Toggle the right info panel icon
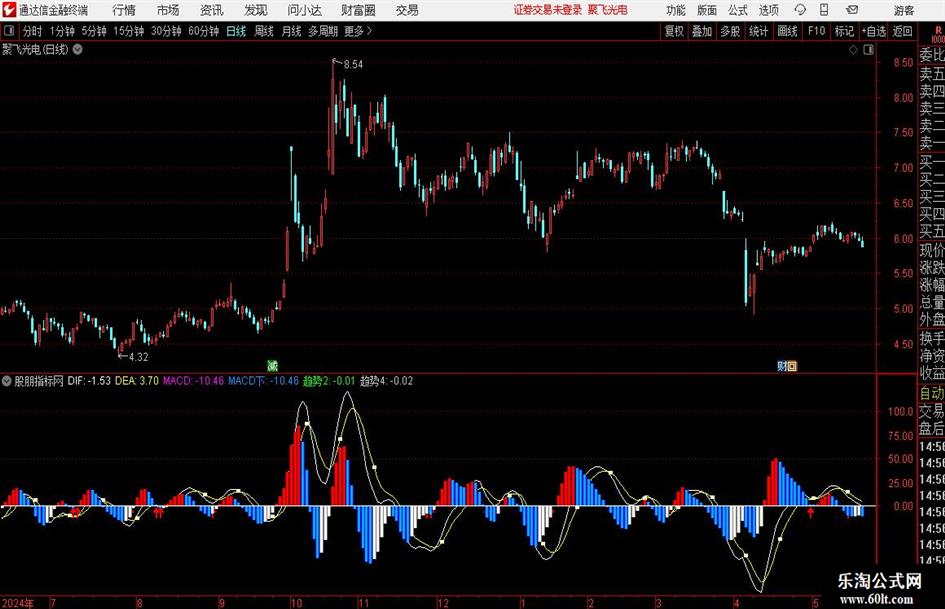Image resolution: width=945 pixels, height=609 pixels. coord(868,50)
